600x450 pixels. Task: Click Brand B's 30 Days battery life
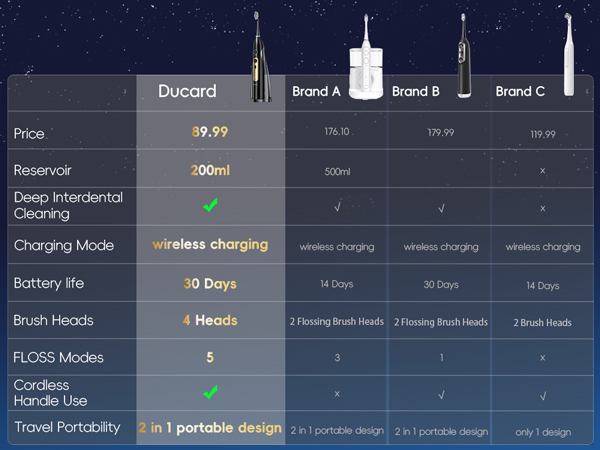[x=441, y=285]
